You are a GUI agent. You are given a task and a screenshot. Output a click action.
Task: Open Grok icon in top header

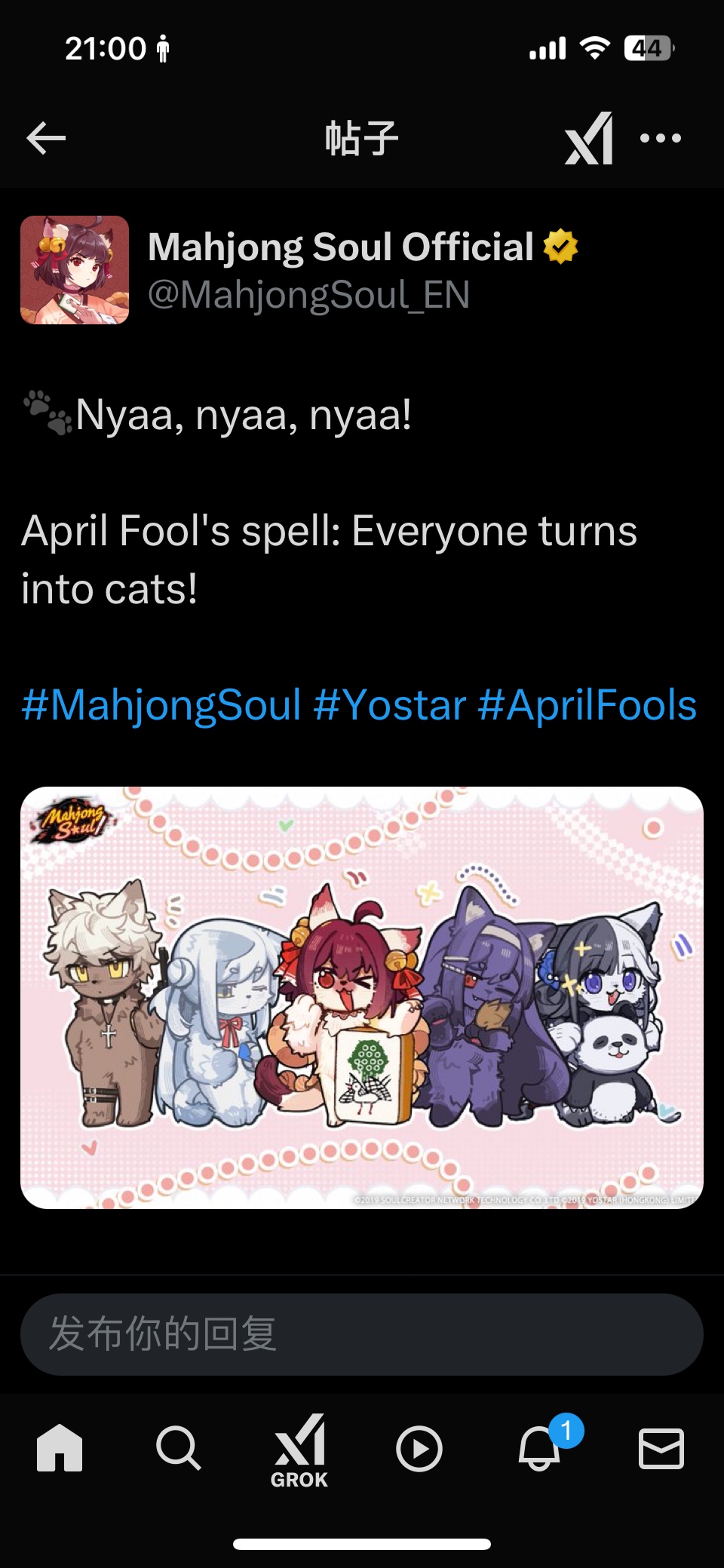coord(589,138)
